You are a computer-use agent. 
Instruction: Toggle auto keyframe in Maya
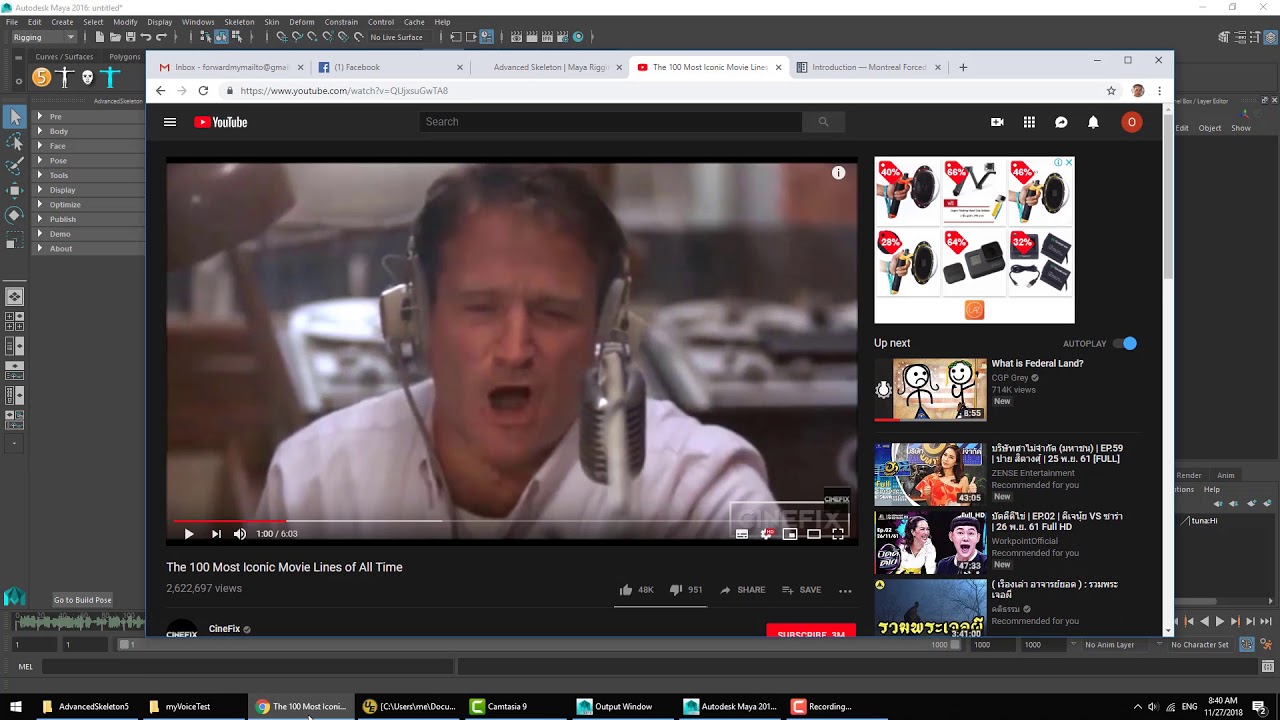[x=1248, y=645]
